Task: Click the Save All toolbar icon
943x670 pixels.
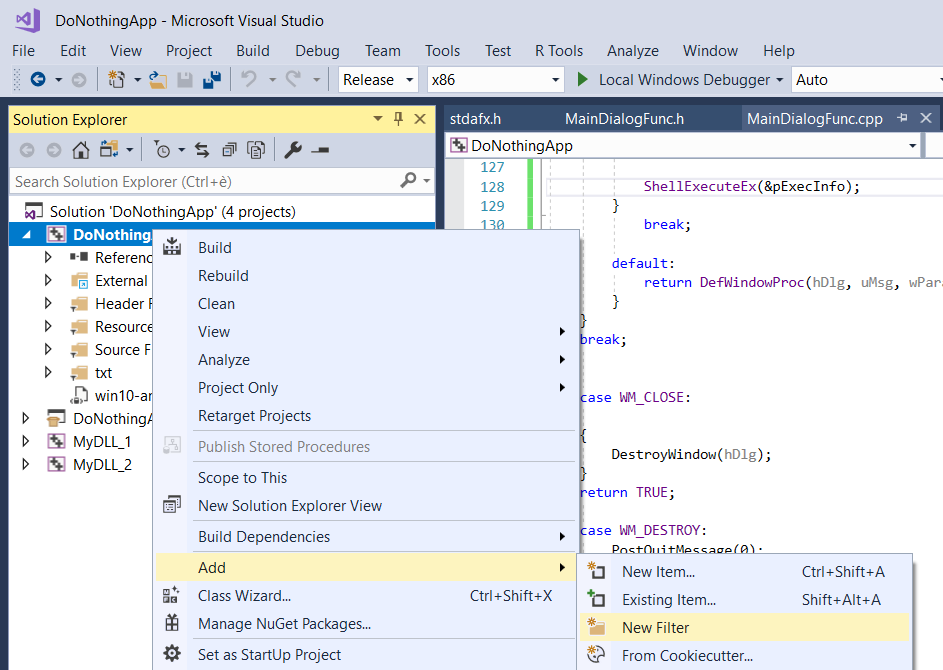Action: click(x=212, y=79)
